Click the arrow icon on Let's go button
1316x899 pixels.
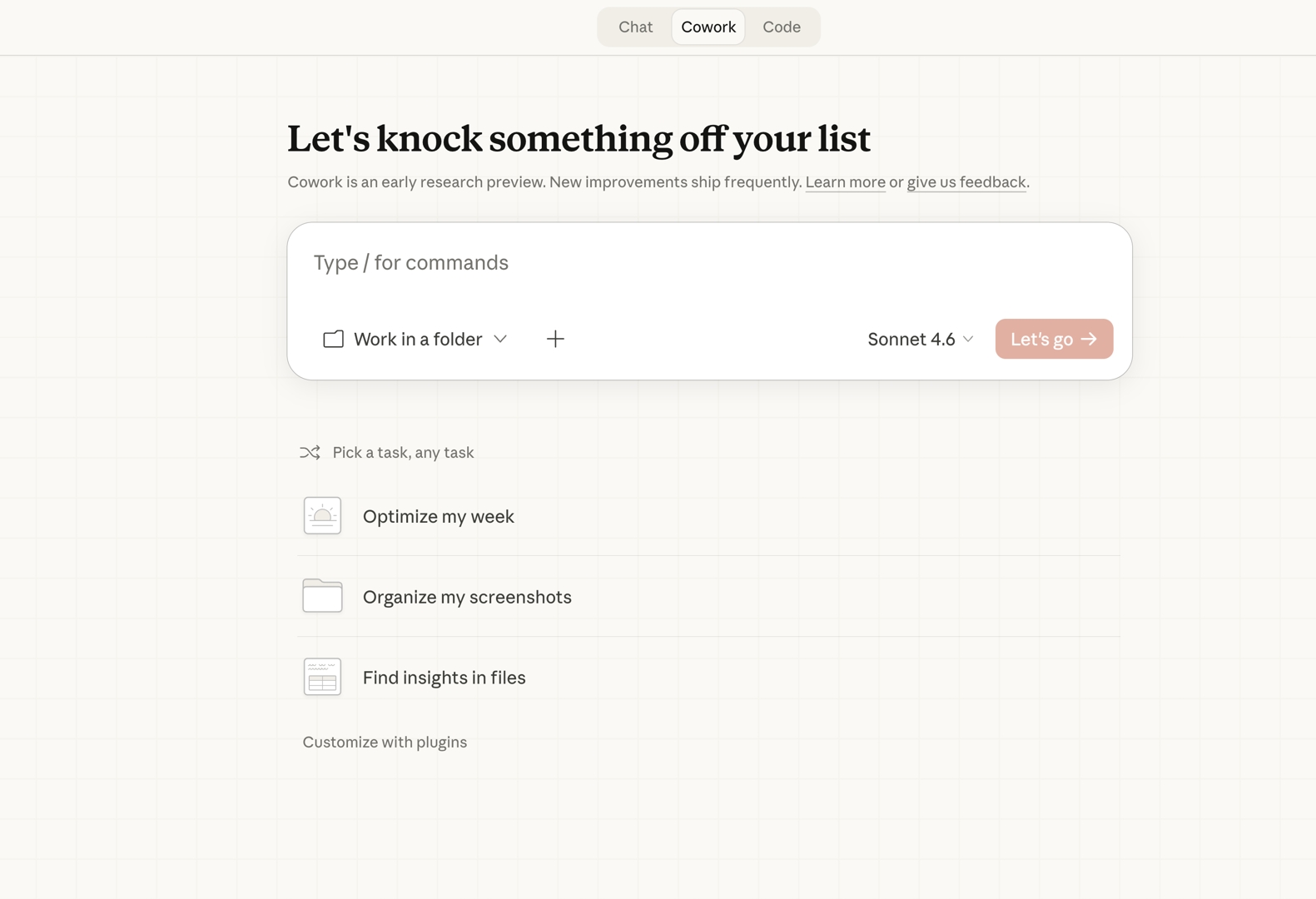(1089, 339)
